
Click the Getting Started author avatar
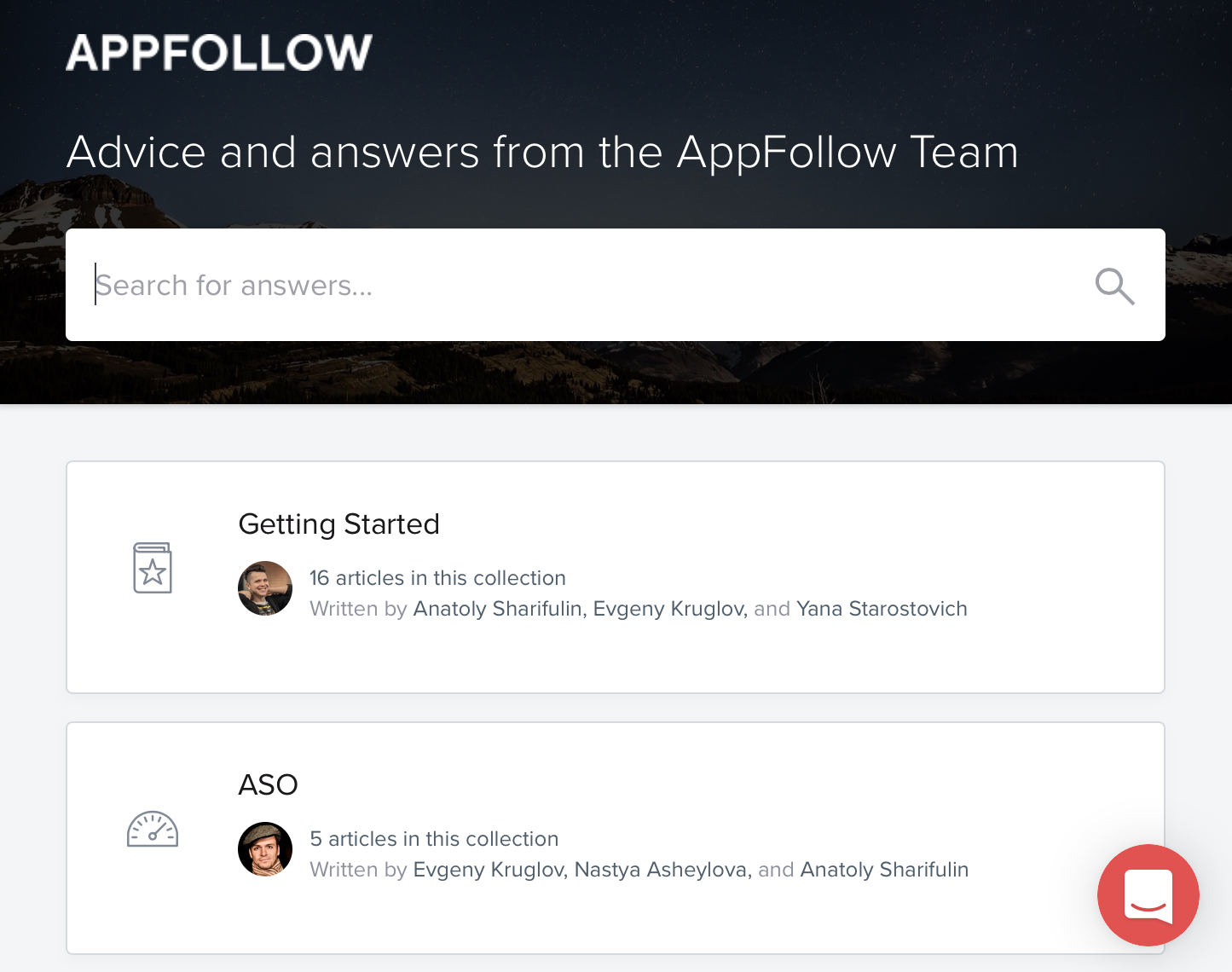265,588
